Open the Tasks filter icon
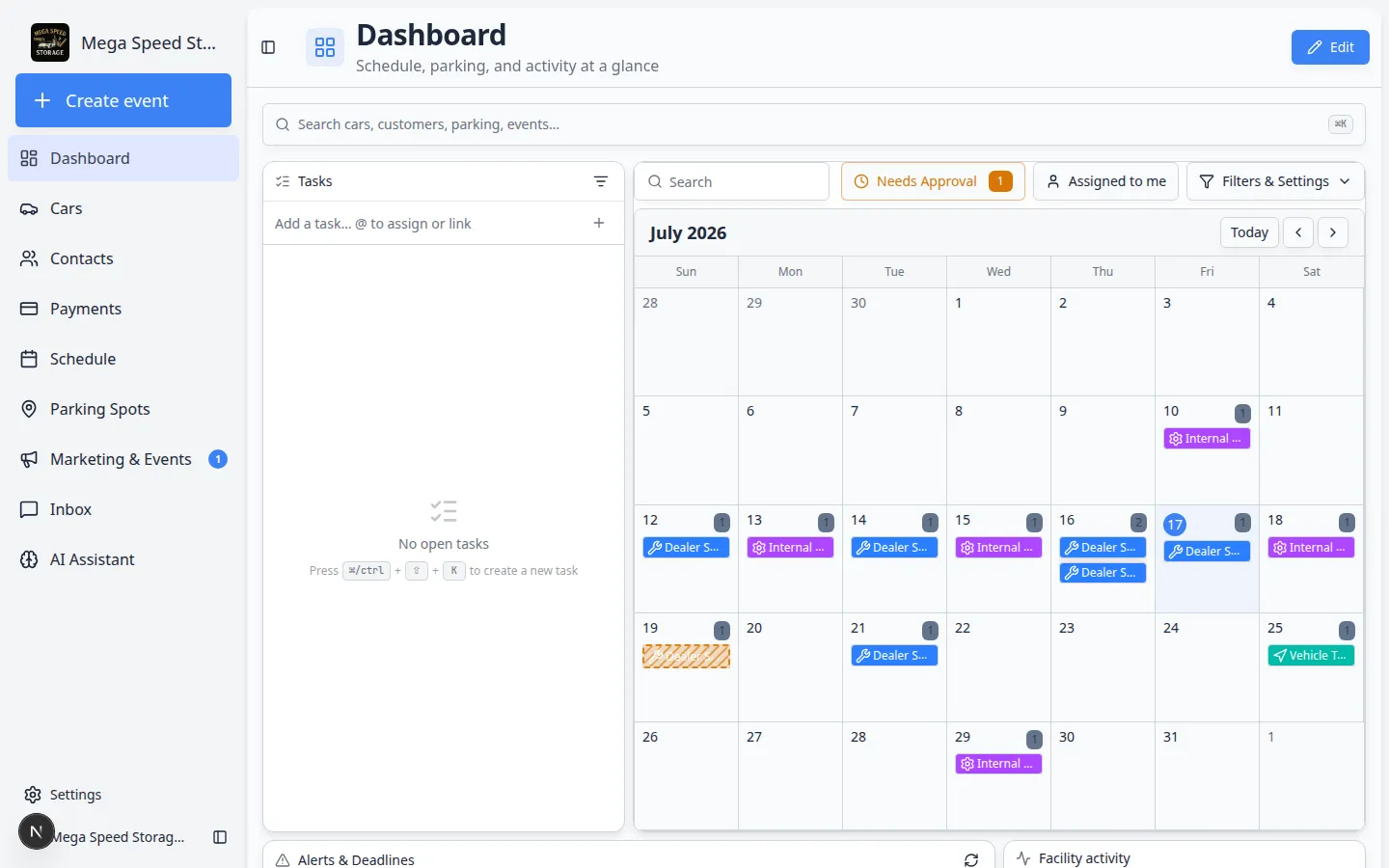The height and width of the screenshot is (868, 1389). point(601,181)
